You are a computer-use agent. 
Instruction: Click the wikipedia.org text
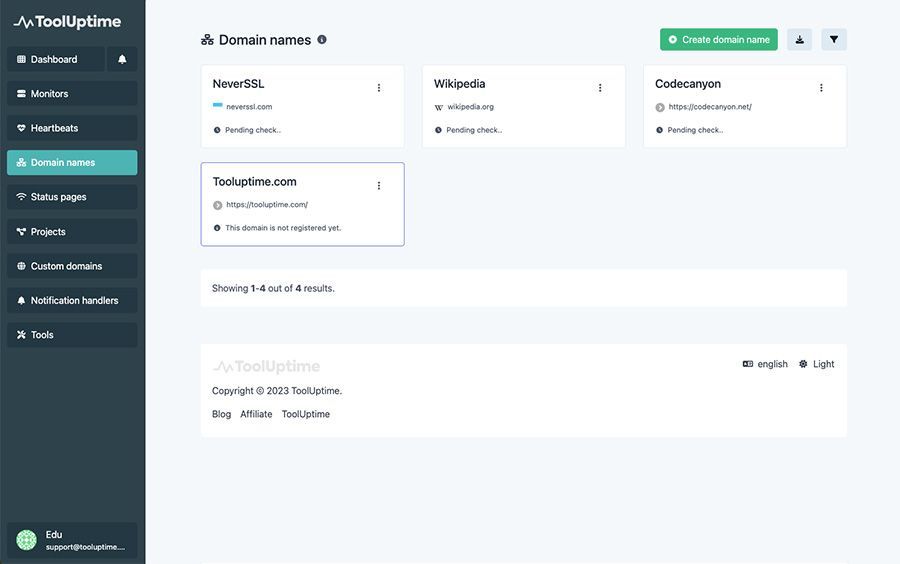471,107
